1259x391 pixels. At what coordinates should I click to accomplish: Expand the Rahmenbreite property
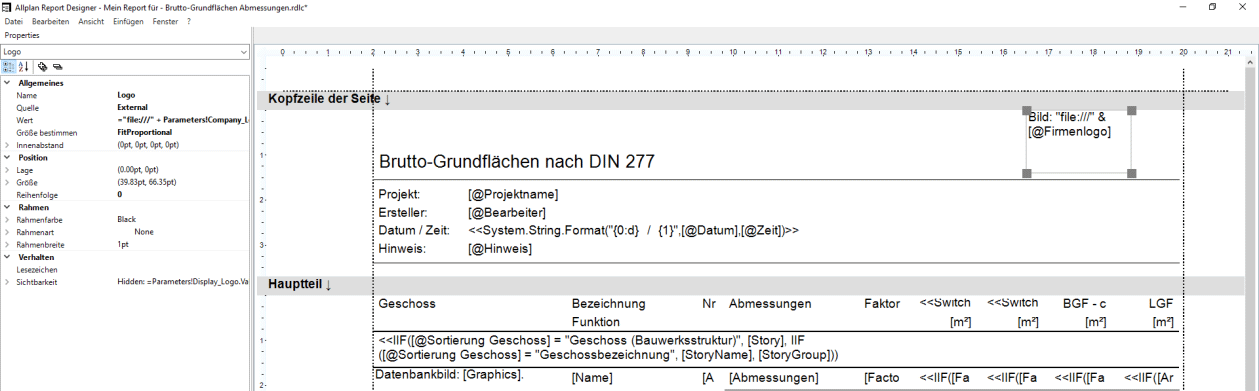click(6, 244)
